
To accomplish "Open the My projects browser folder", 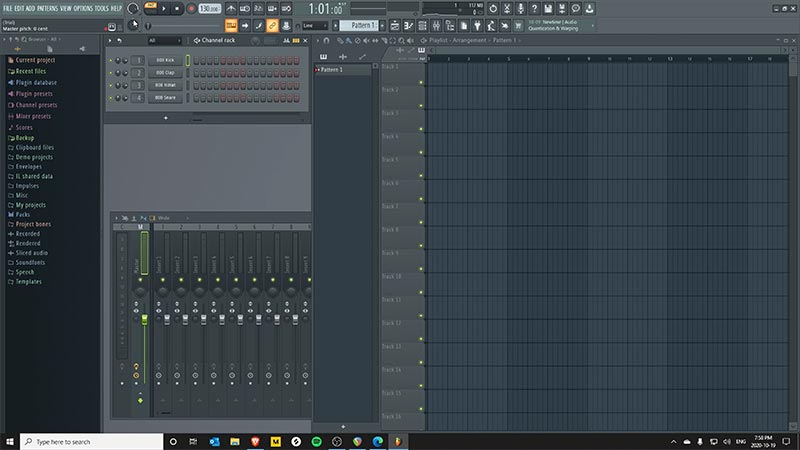I will 30,204.
